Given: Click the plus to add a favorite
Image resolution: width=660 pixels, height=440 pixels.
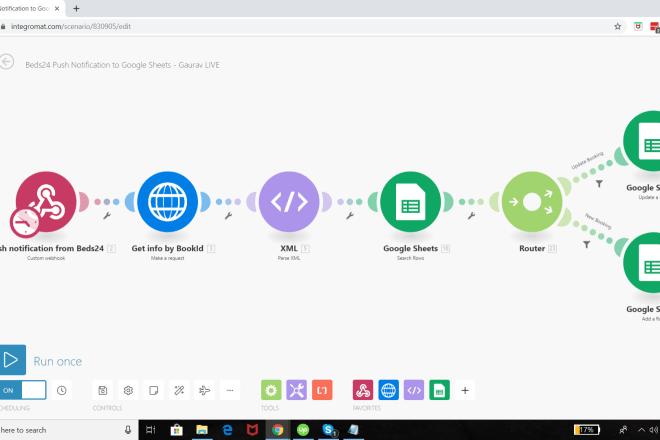Looking at the screenshot, I should (465, 390).
